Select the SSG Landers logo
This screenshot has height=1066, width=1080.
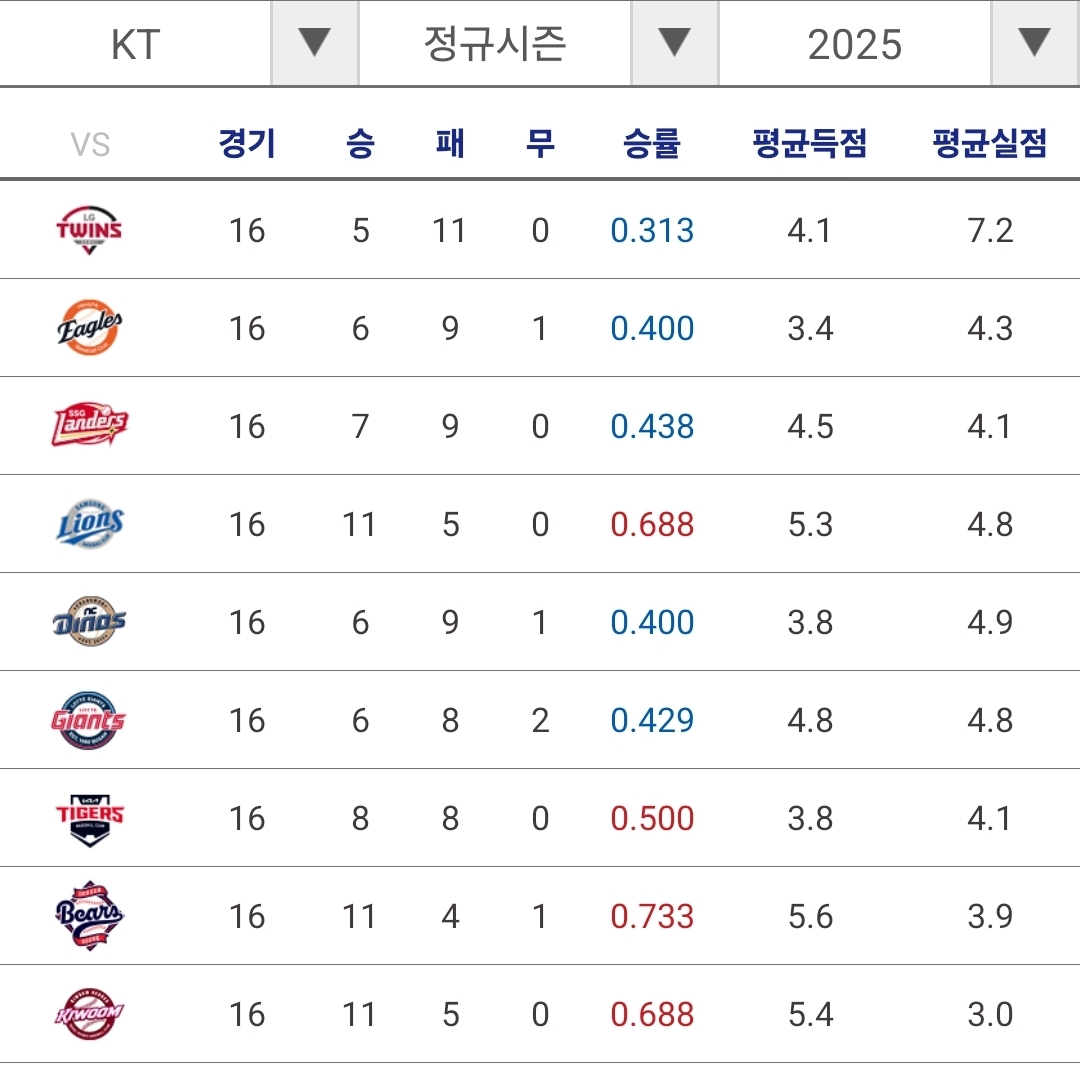click(x=90, y=426)
